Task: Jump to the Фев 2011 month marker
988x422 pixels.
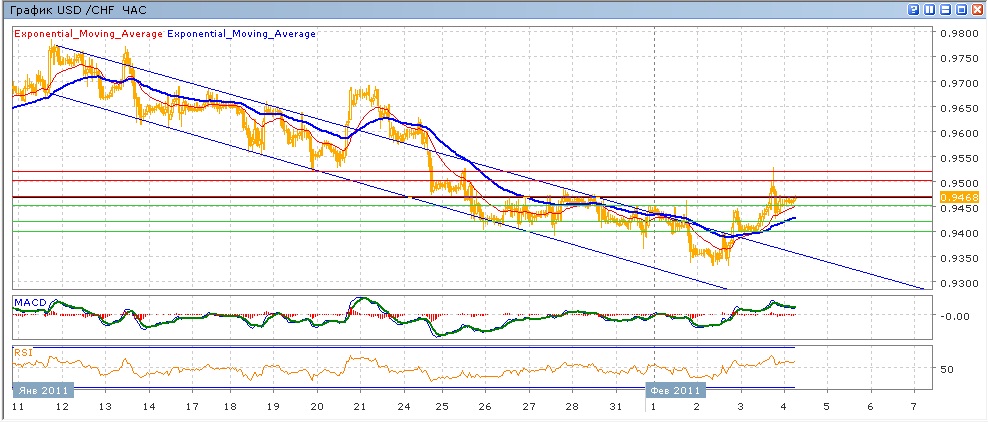Action: (673, 390)
